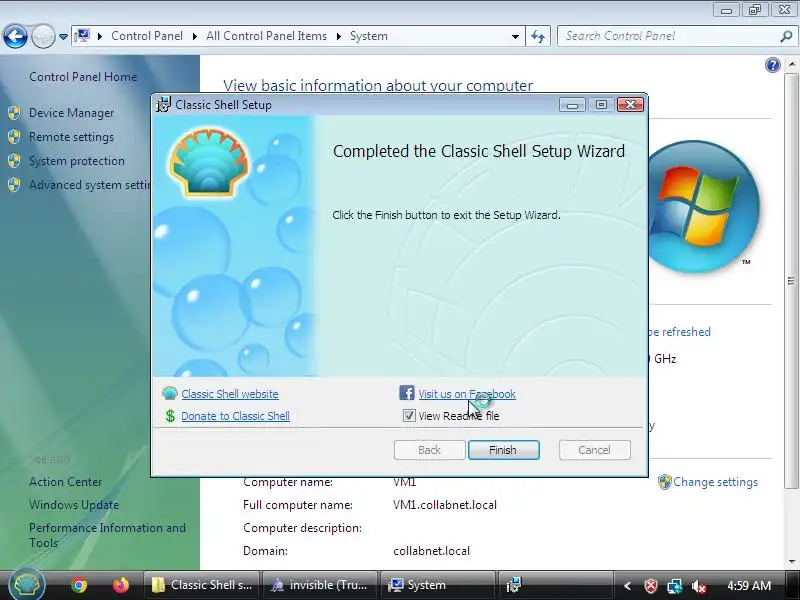The height and width of the screenshot is (600, 800).
Task: Open recent pages dropdown next to navigation arrows
Action: pos(63,37)
